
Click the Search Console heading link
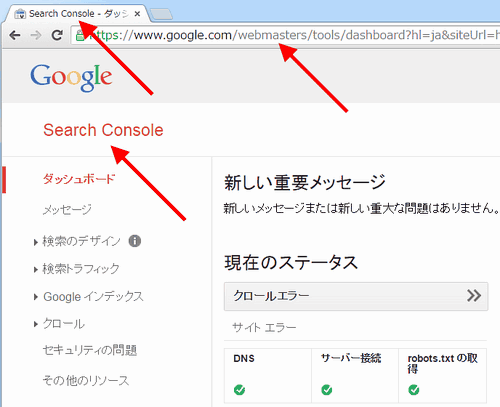click(x=103, y=130)
